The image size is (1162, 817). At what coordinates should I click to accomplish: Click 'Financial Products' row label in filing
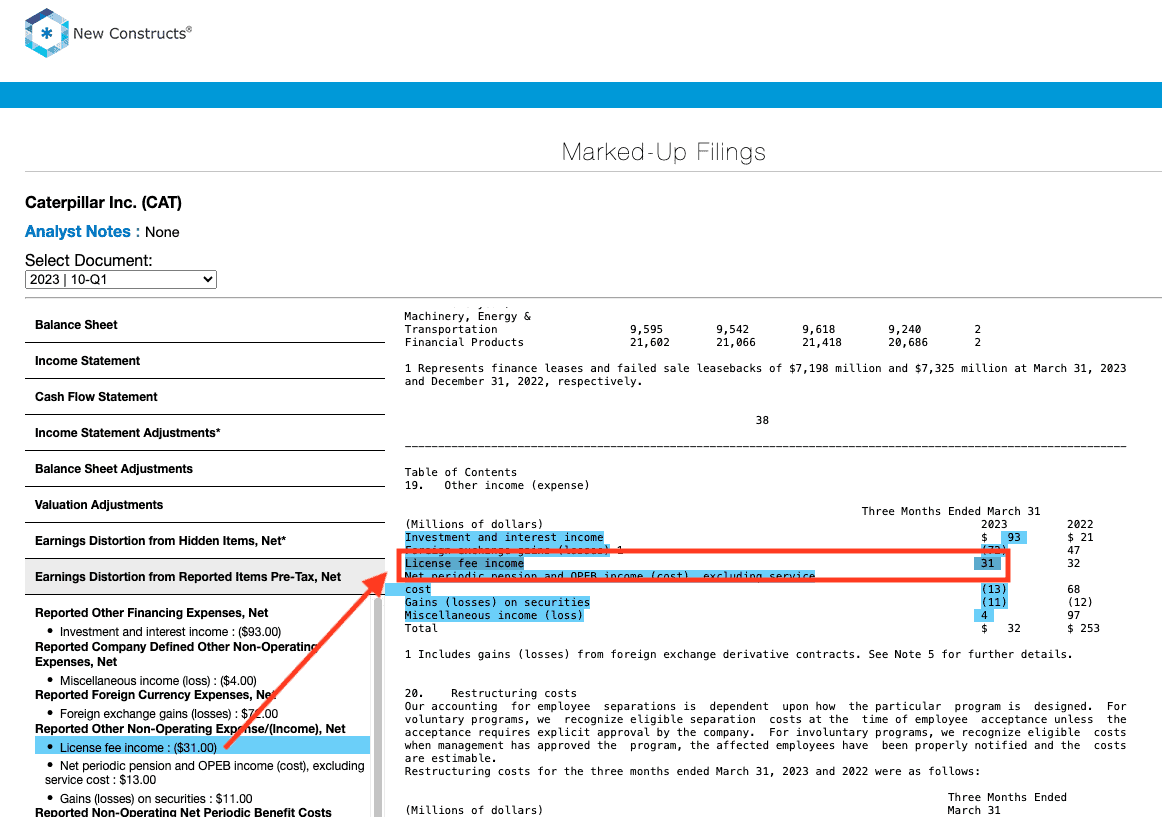(x=464, y=343)
